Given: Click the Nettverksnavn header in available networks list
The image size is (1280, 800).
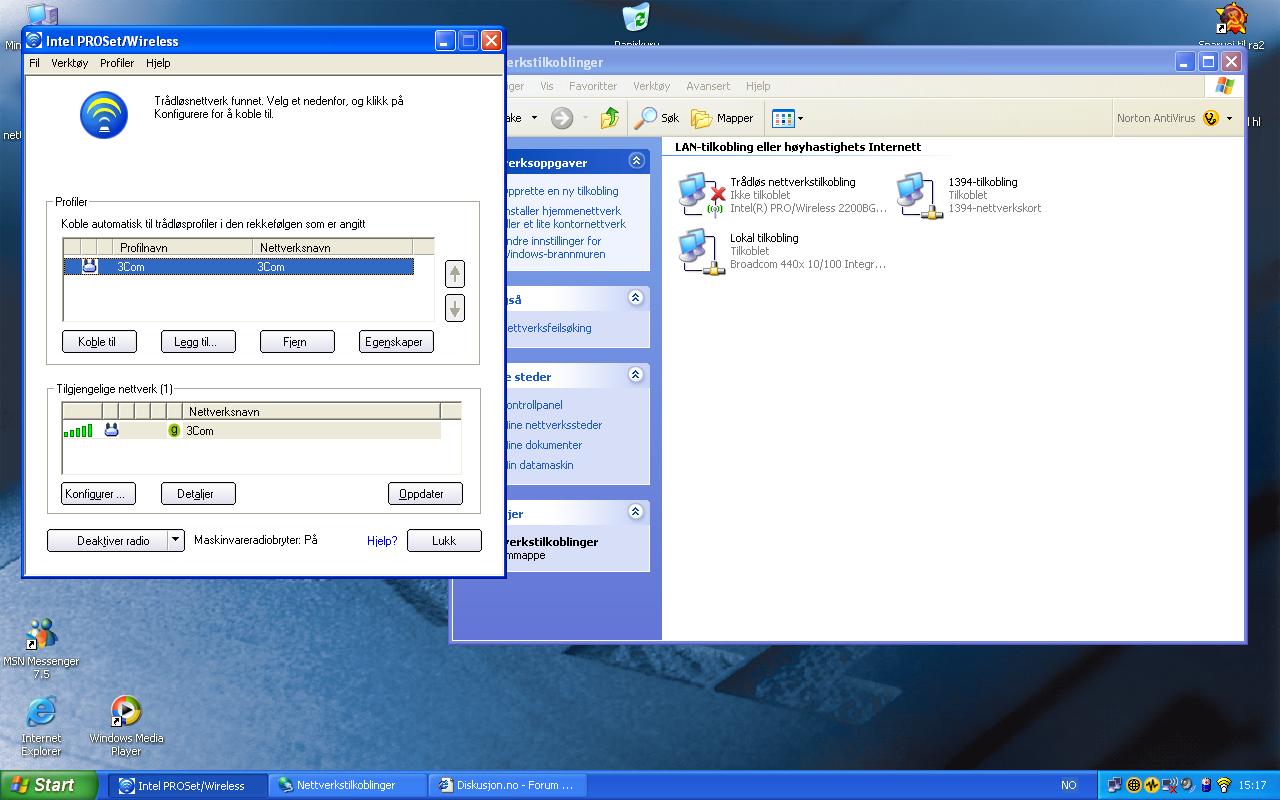Looking at the screenshot, I should [x=311, y=411].
